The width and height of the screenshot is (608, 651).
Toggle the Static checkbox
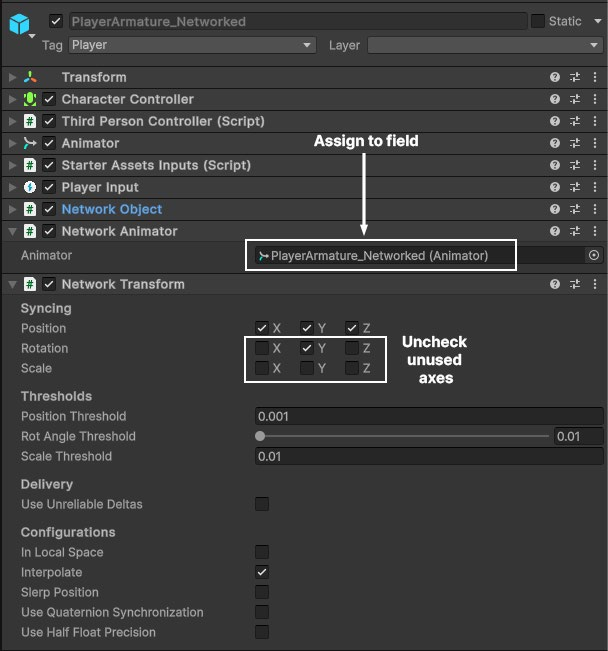click(x=538, y=21)
